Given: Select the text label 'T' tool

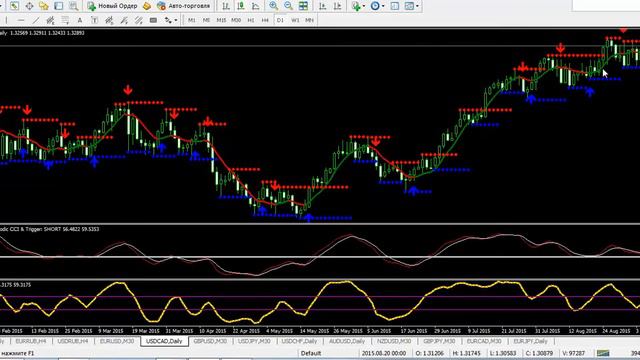Looking at the screenshot, I should click(x=94, y=20).
